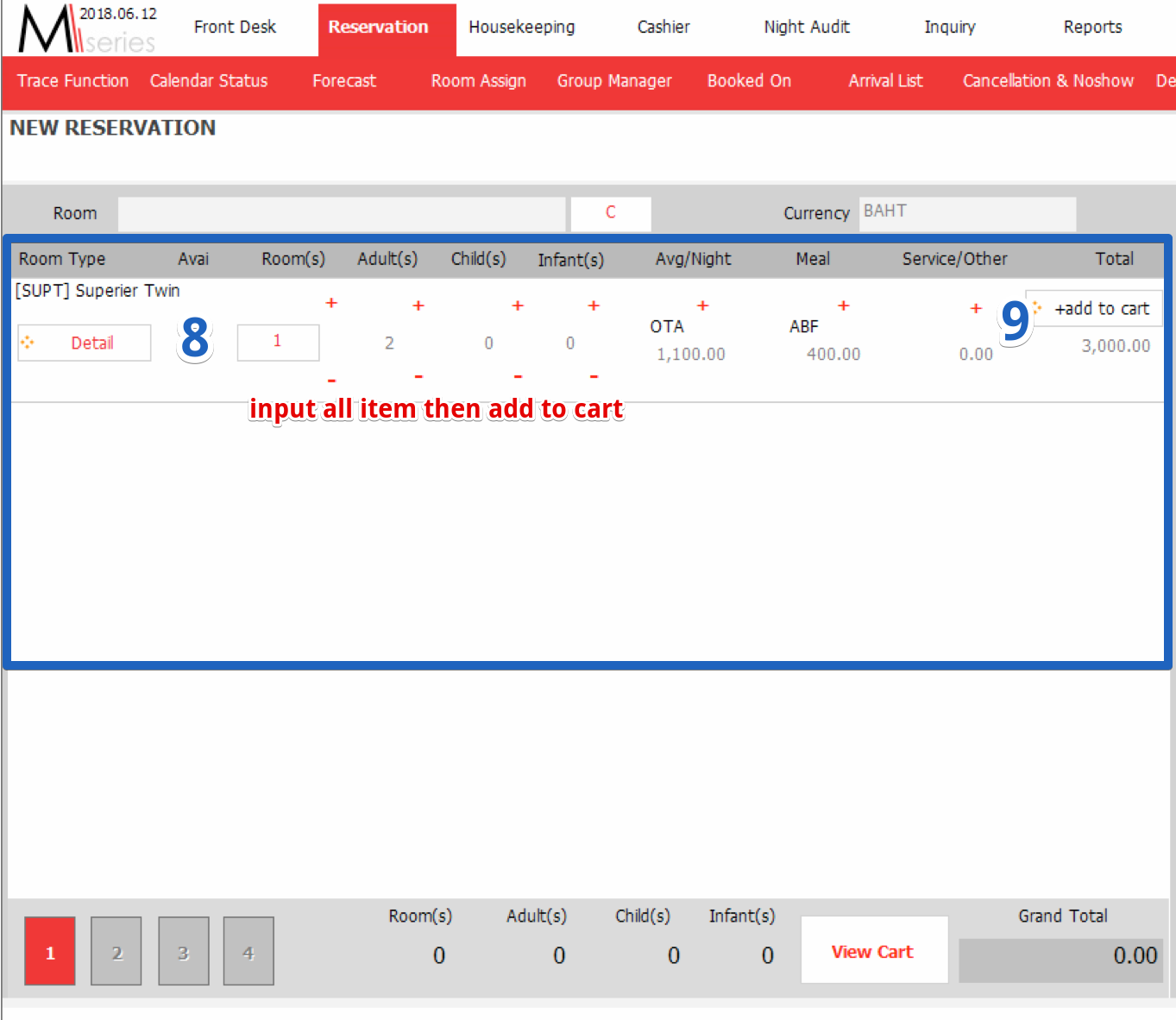
Task: Open the Night Audit menu
Action: [x=807, y=27]
